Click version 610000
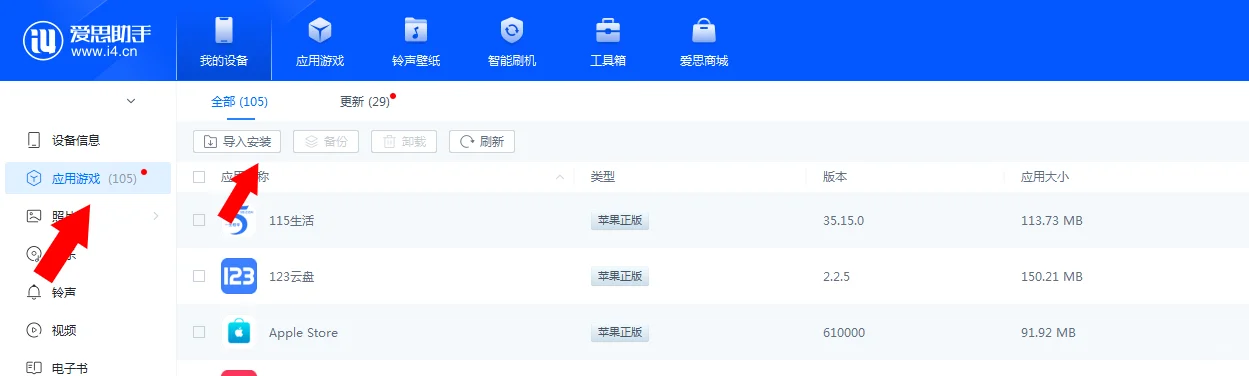Viewport: 1249px width, 376px height. (844, 332)
